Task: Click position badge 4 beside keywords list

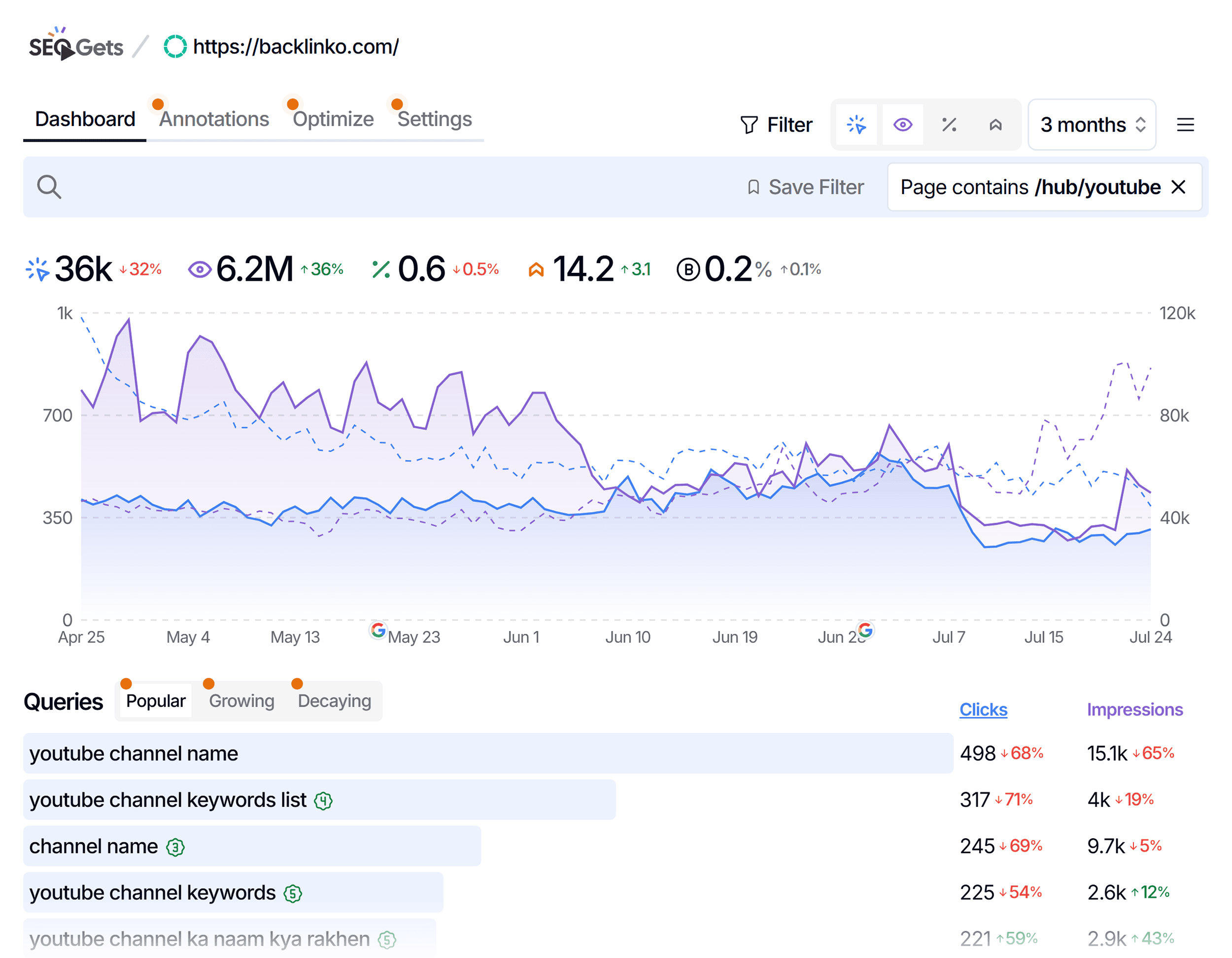Action: click(x=323, y=801)
